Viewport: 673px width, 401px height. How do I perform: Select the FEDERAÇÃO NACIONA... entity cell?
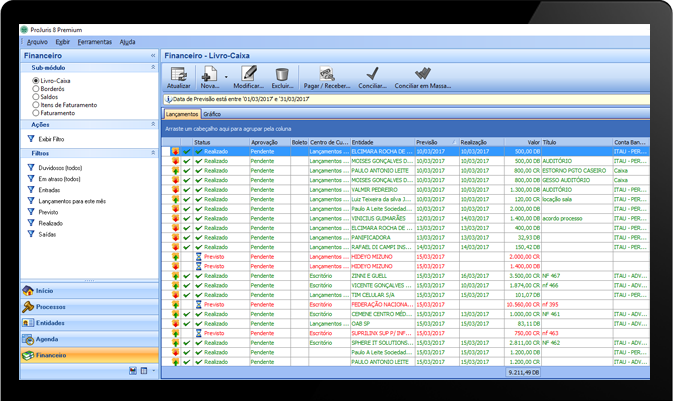(382, 304)
